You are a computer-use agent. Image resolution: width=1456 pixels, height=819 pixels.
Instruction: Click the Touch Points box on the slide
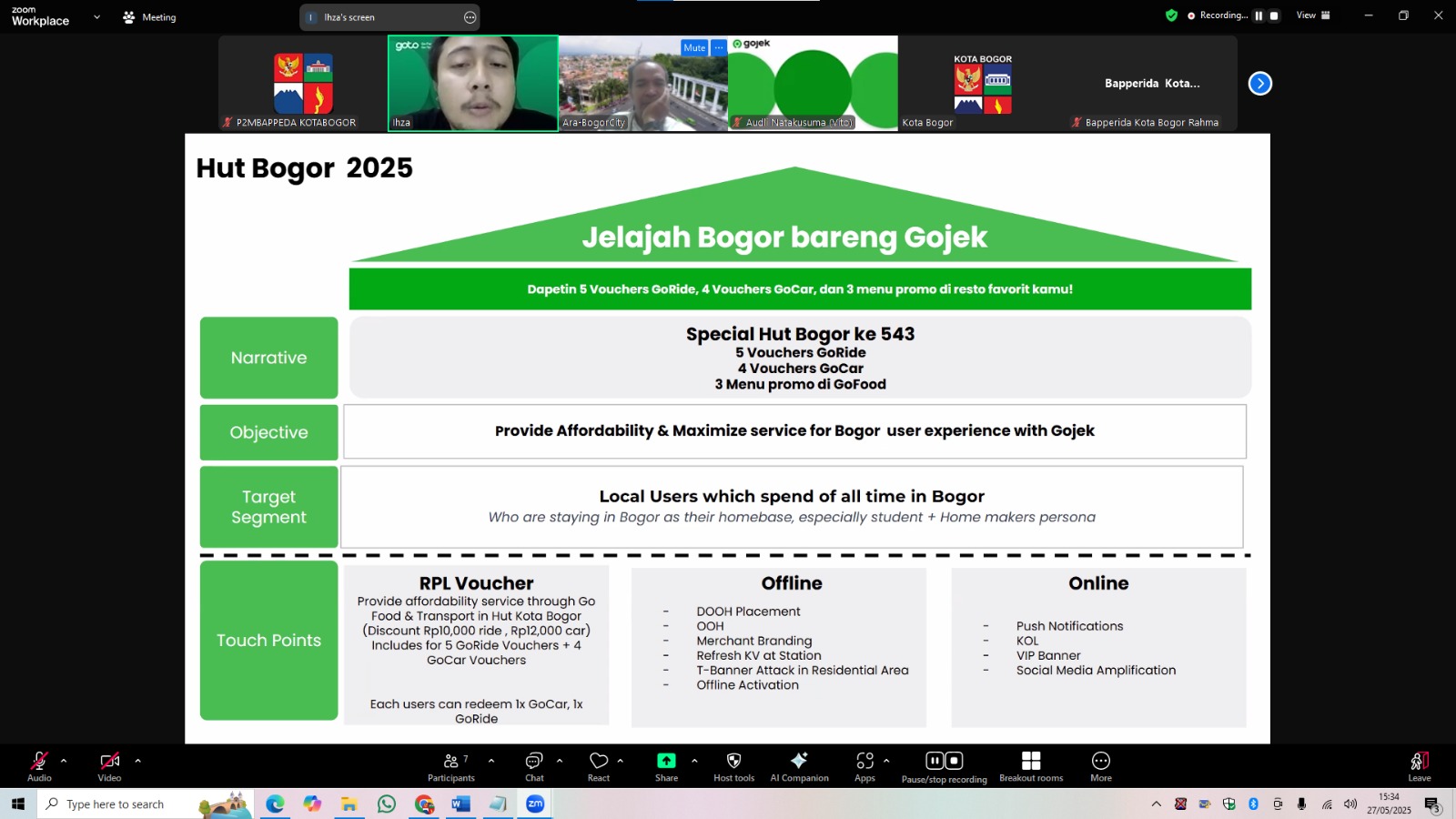point(268,641)
